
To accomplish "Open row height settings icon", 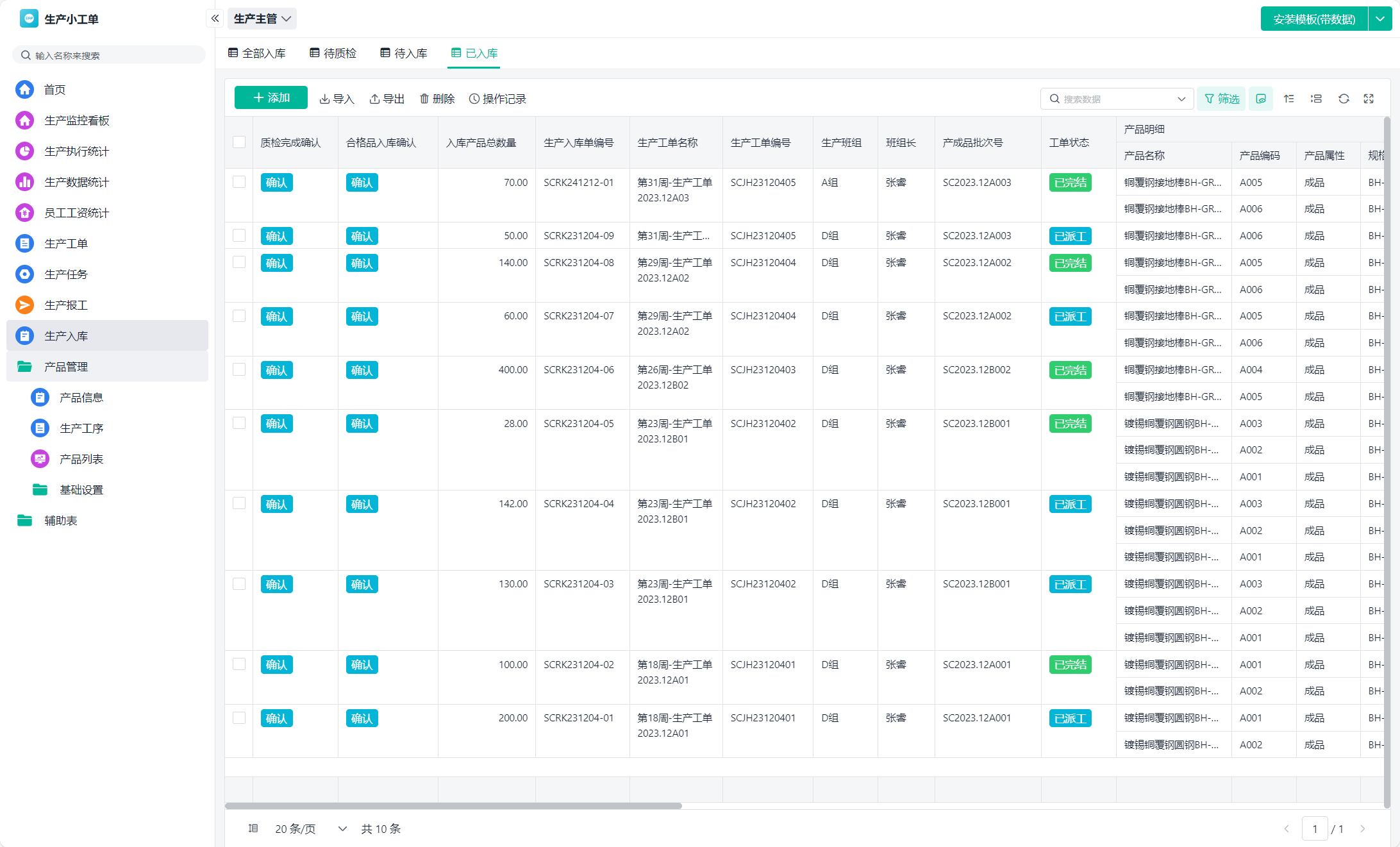I will (1316, 99).
